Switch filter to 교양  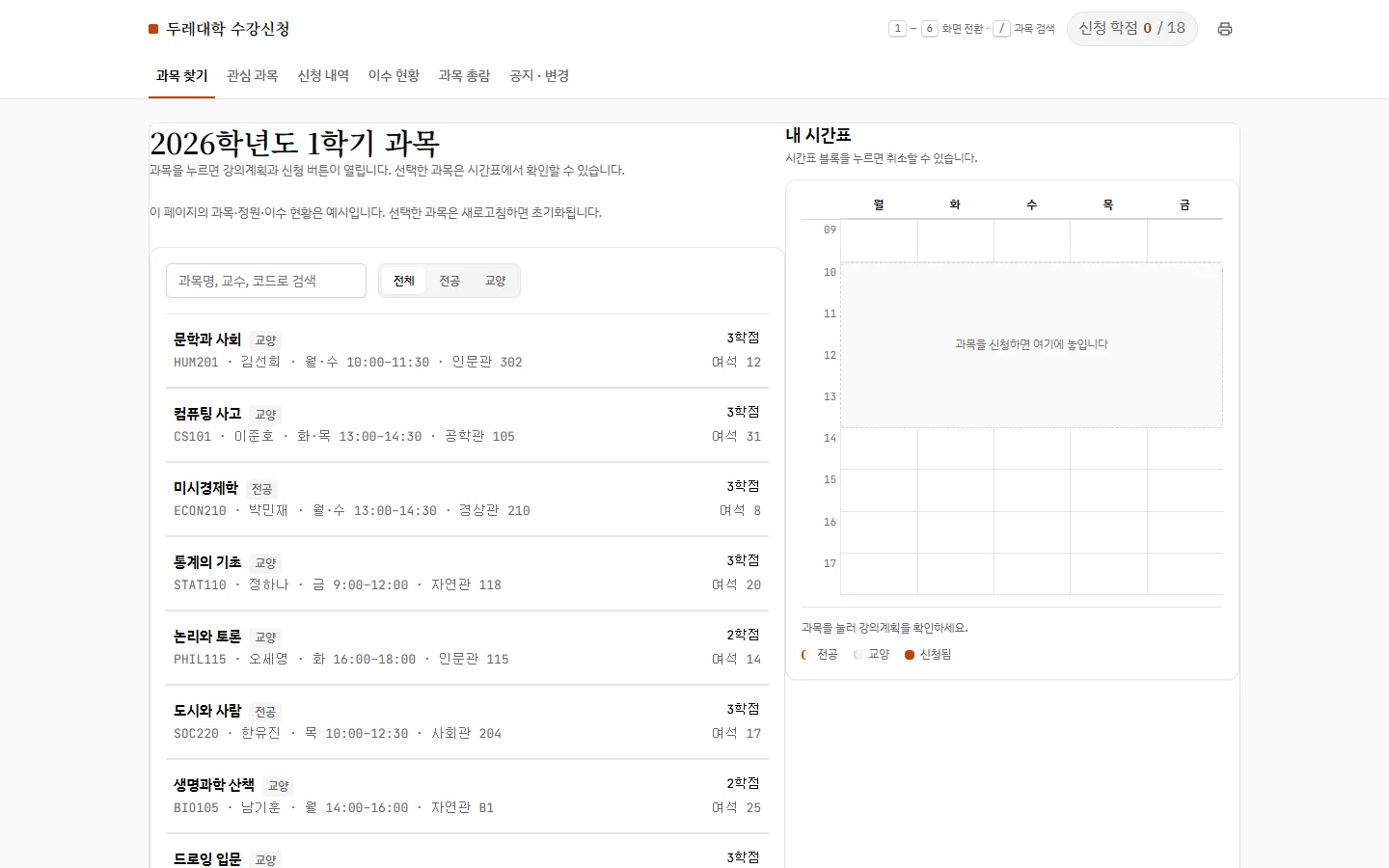click(x=496, y=281)
